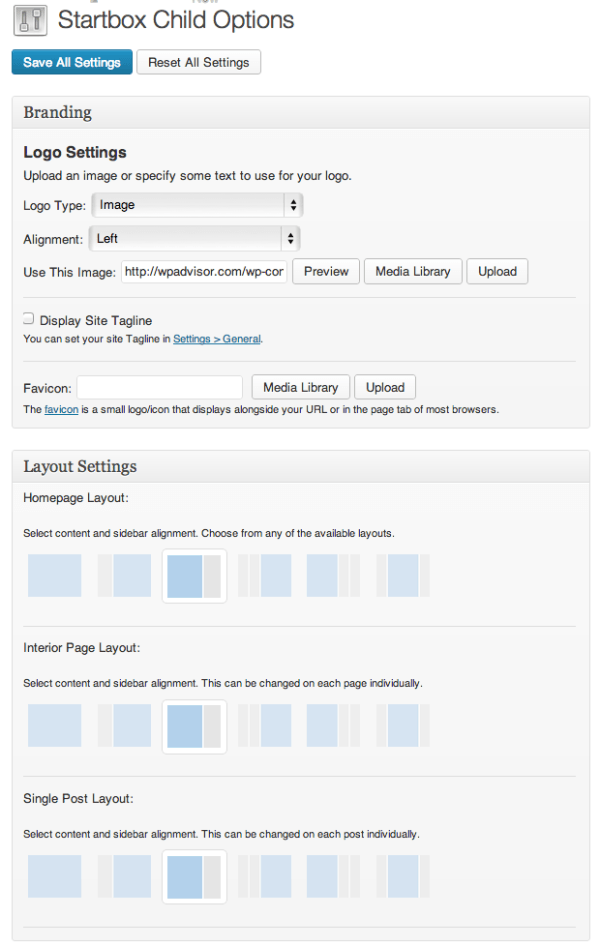Open the Logo Type dropdown
Image resolution: width=600 pixels, height=947 pixels.
[197, 205]
